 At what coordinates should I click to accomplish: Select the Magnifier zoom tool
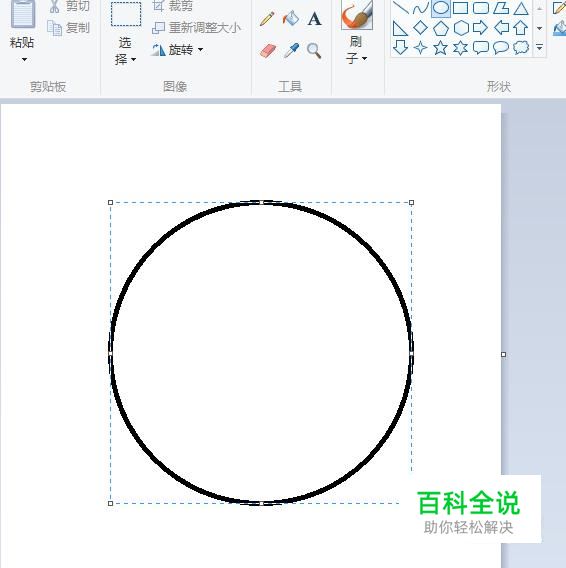point(314,50)
